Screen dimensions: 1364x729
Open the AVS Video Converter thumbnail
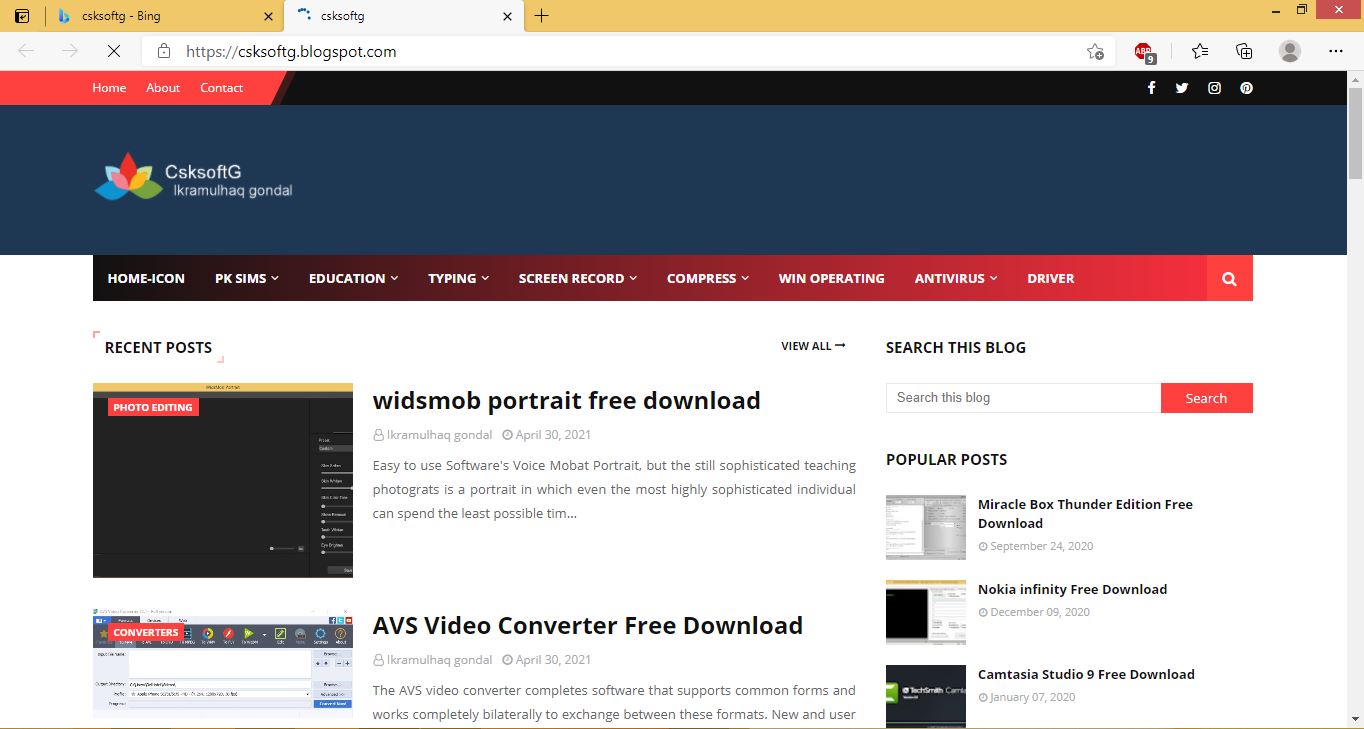223,663
